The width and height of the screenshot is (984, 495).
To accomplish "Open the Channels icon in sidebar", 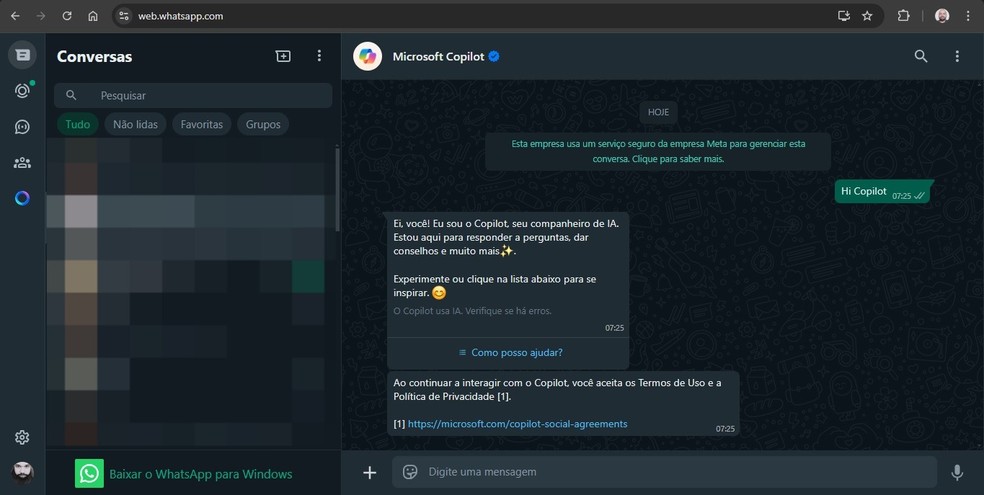I will tap(22, 127).
